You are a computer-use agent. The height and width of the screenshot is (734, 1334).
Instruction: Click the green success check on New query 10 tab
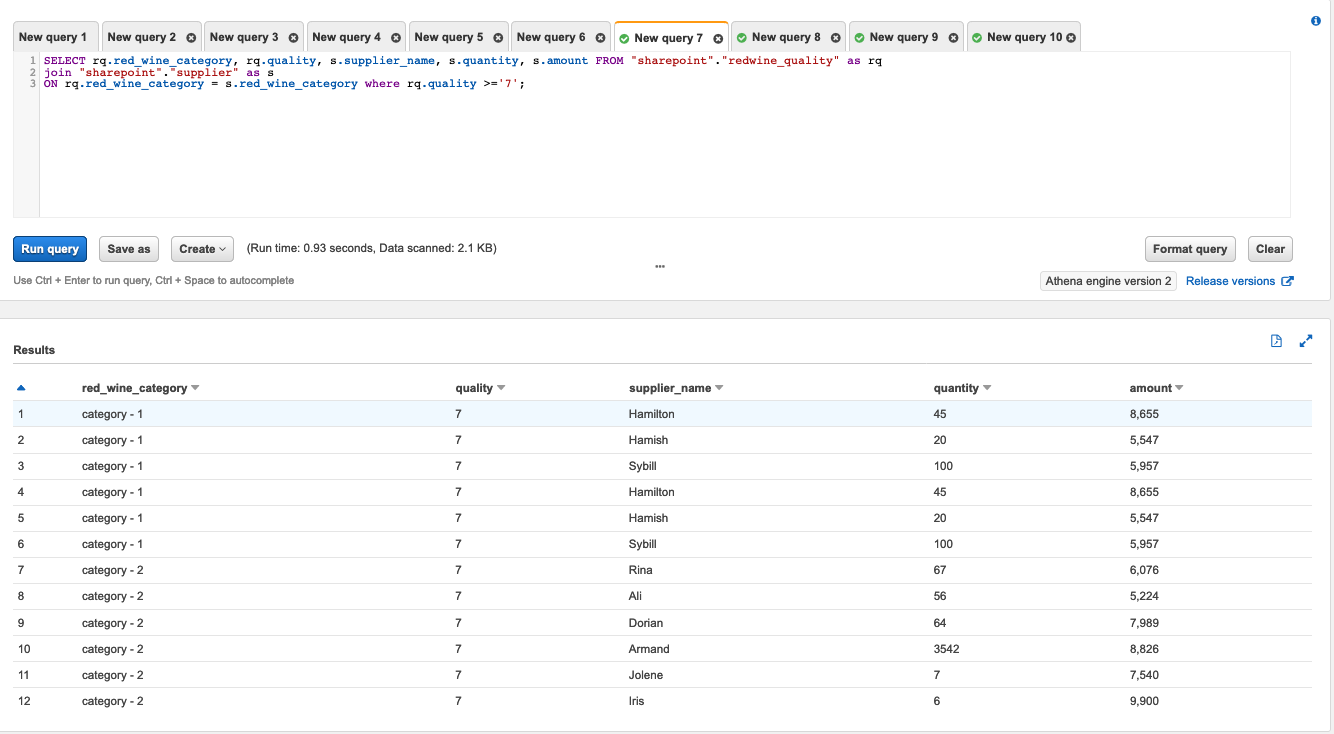[x=977, y=36]
